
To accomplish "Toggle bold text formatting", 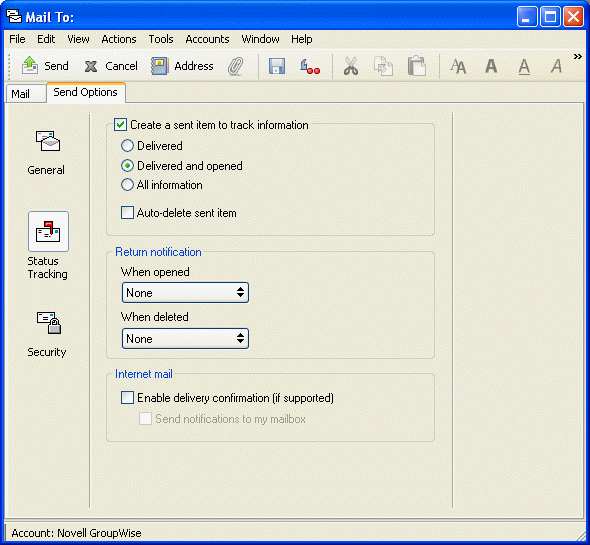I will [x=491, y=67].
